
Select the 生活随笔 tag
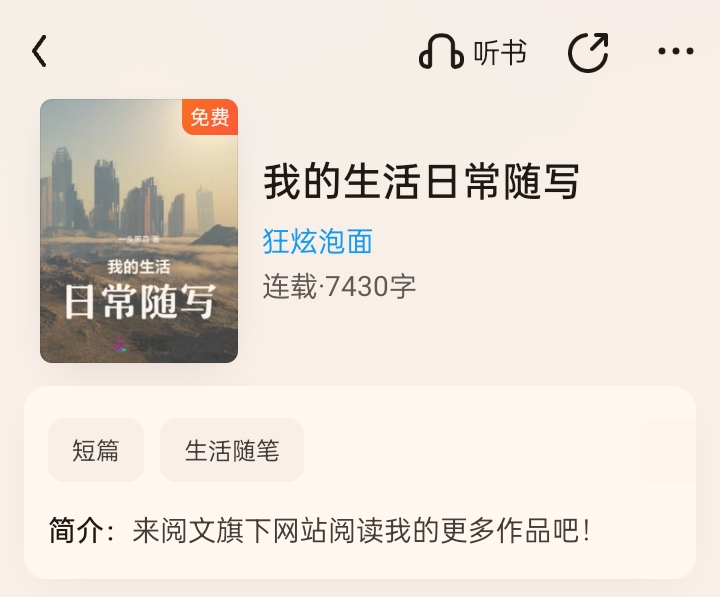[x=232, y=450]
